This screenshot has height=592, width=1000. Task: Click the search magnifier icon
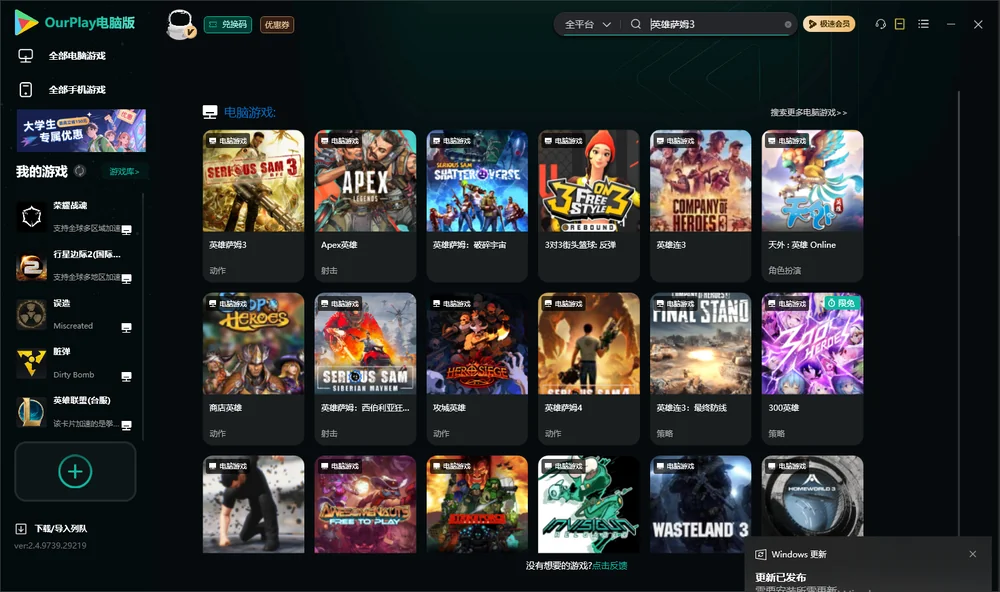(x=636, y=24)
